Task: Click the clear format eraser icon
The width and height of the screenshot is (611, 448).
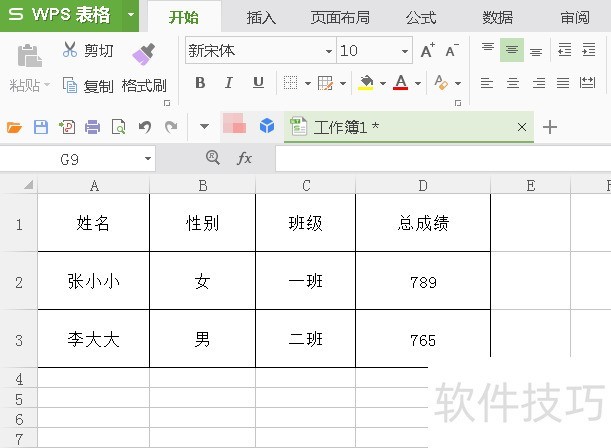Action: point(441,83)
